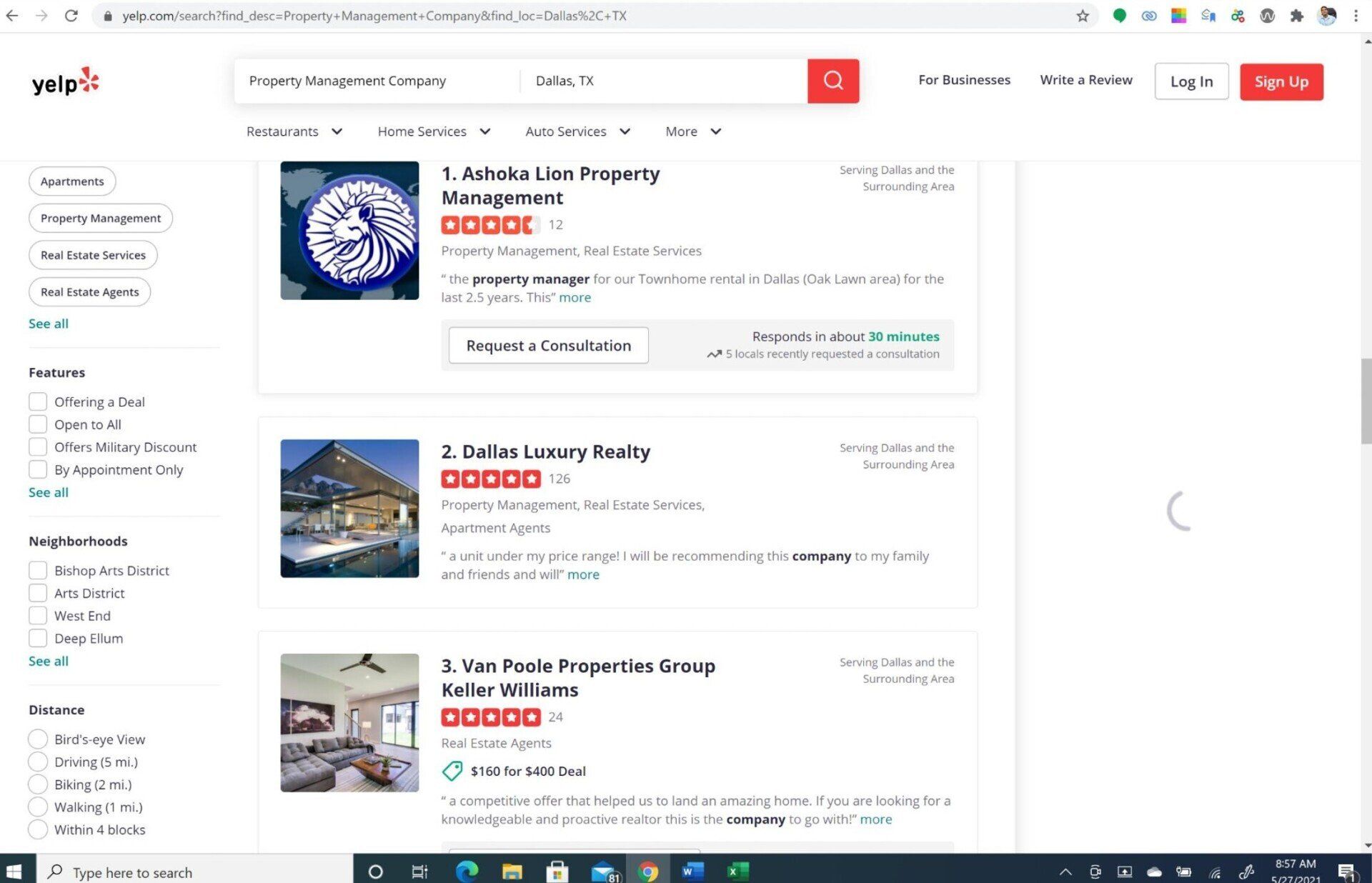Click Write a Review
Screen dimensions: 1372x883
[1086, 80]
